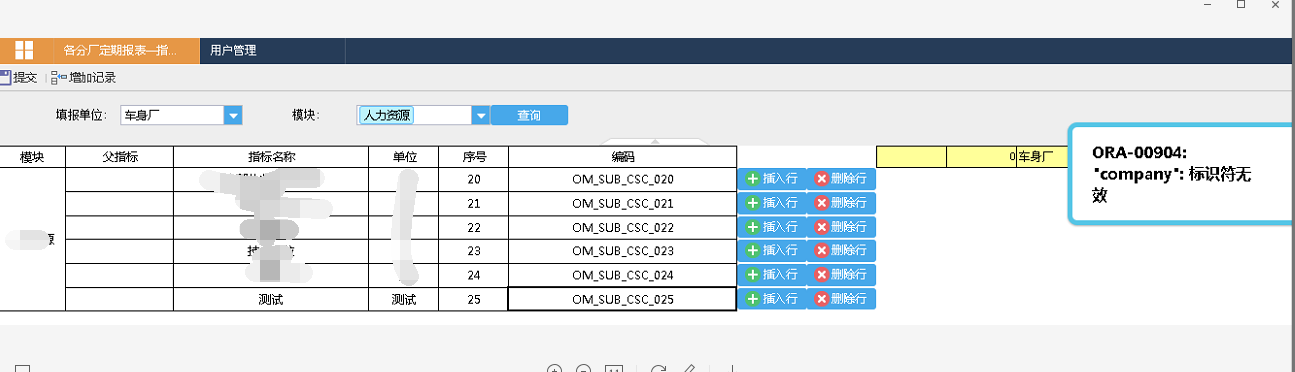Insert a row after OM_SUB_CSC_021

[x=771, y=203]
